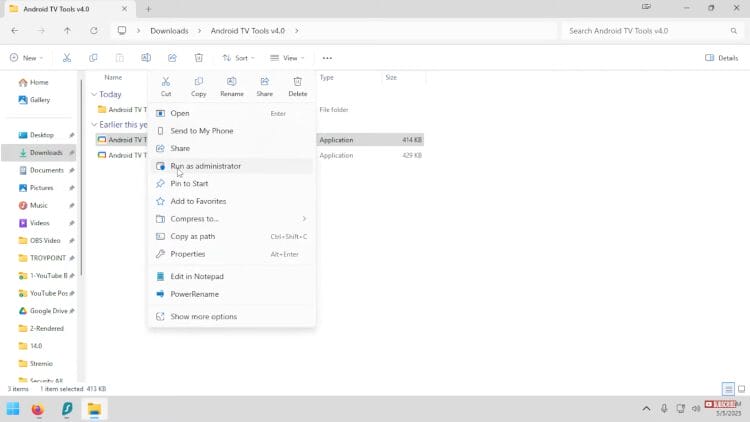Show hidden system tray icons
The image size is (750, 422).
coord(646,409)
